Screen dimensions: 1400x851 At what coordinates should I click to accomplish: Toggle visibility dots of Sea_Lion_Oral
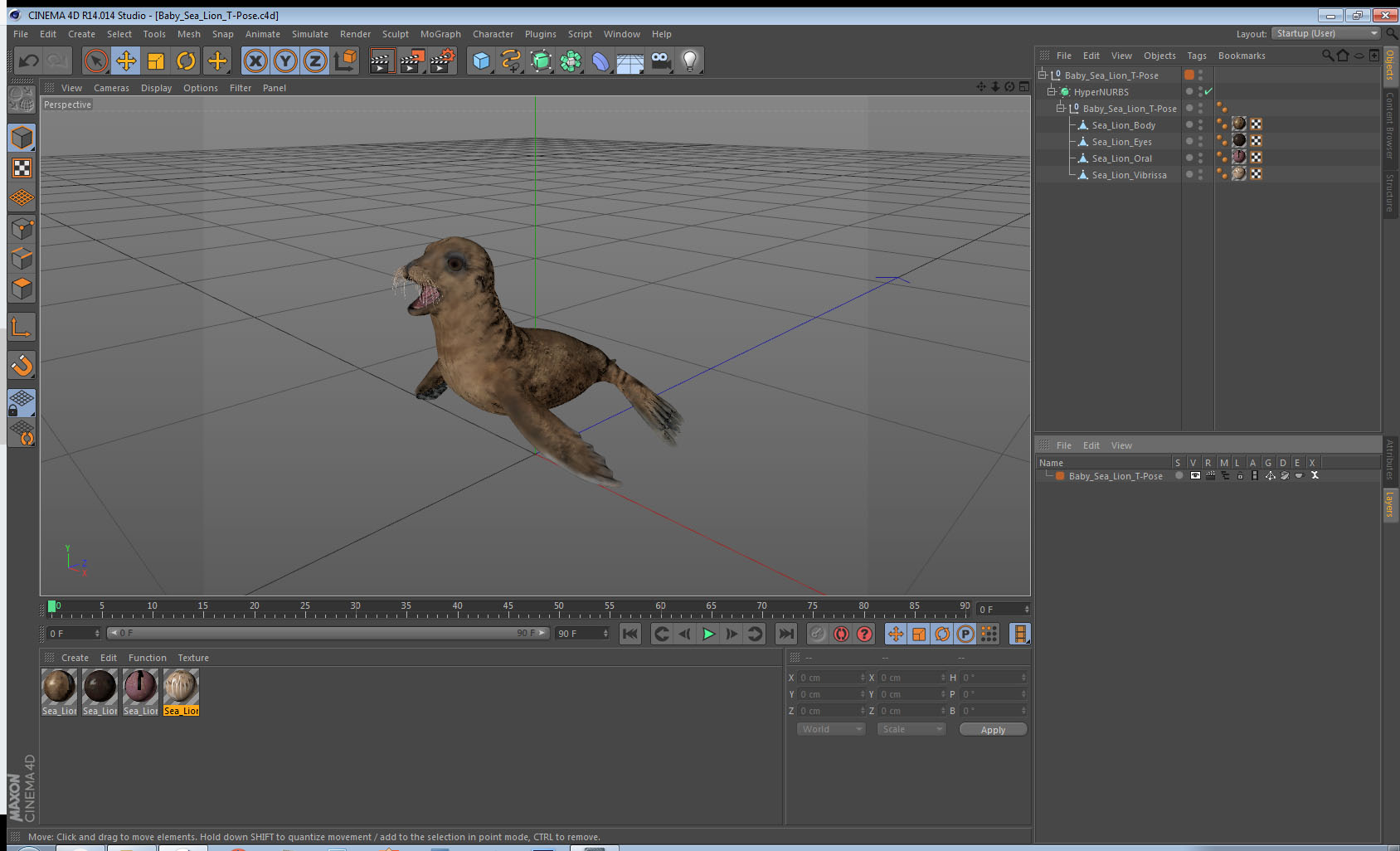tap(1200, 158)
